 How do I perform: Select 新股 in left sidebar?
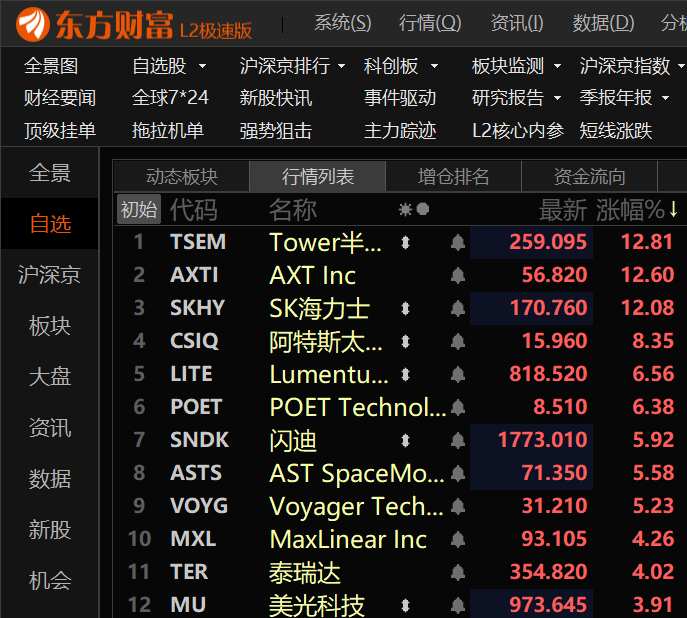click(x=50, y=530)
